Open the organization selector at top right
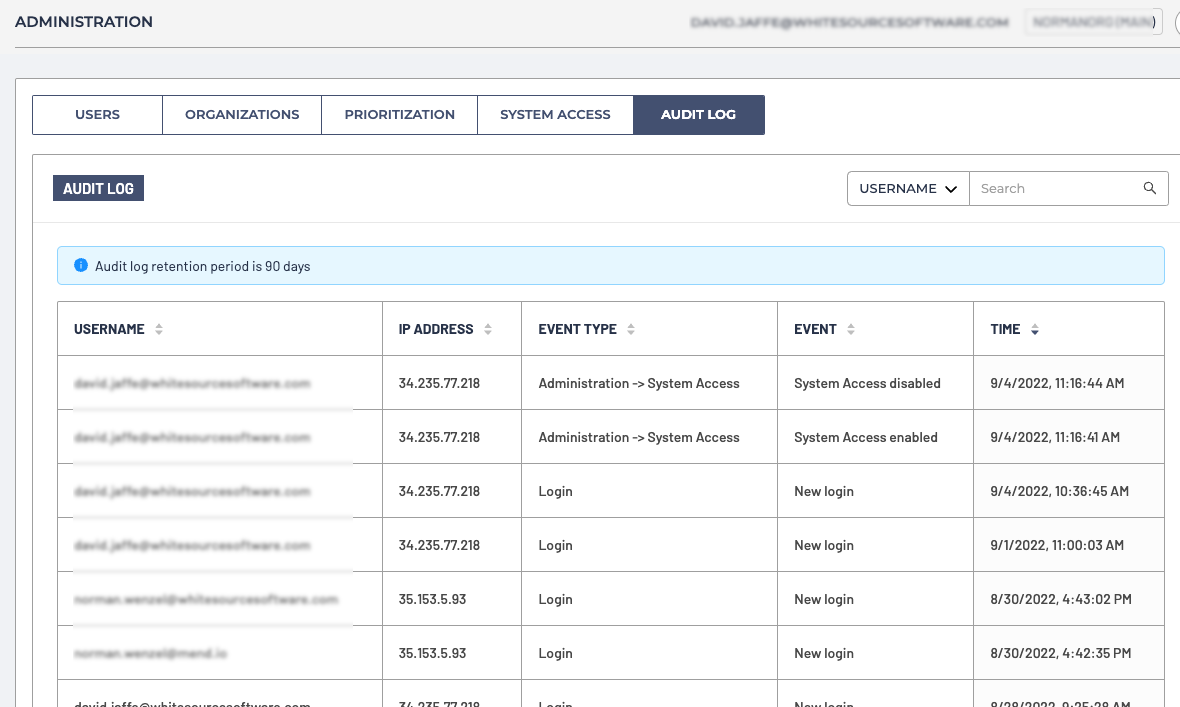 tap(1093, 22)
